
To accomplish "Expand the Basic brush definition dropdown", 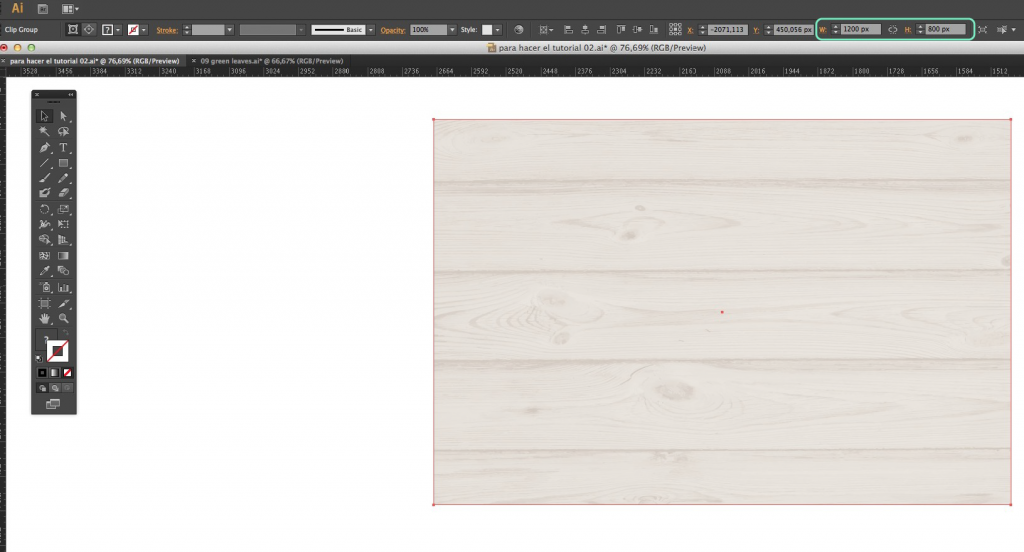I will (369, 30).
